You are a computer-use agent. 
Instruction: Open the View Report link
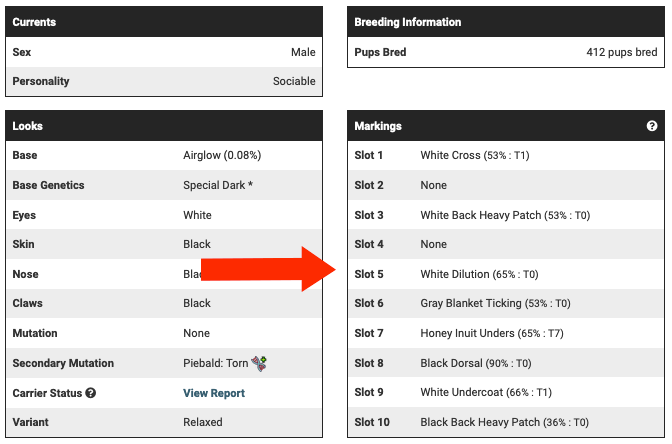point(214,393)
